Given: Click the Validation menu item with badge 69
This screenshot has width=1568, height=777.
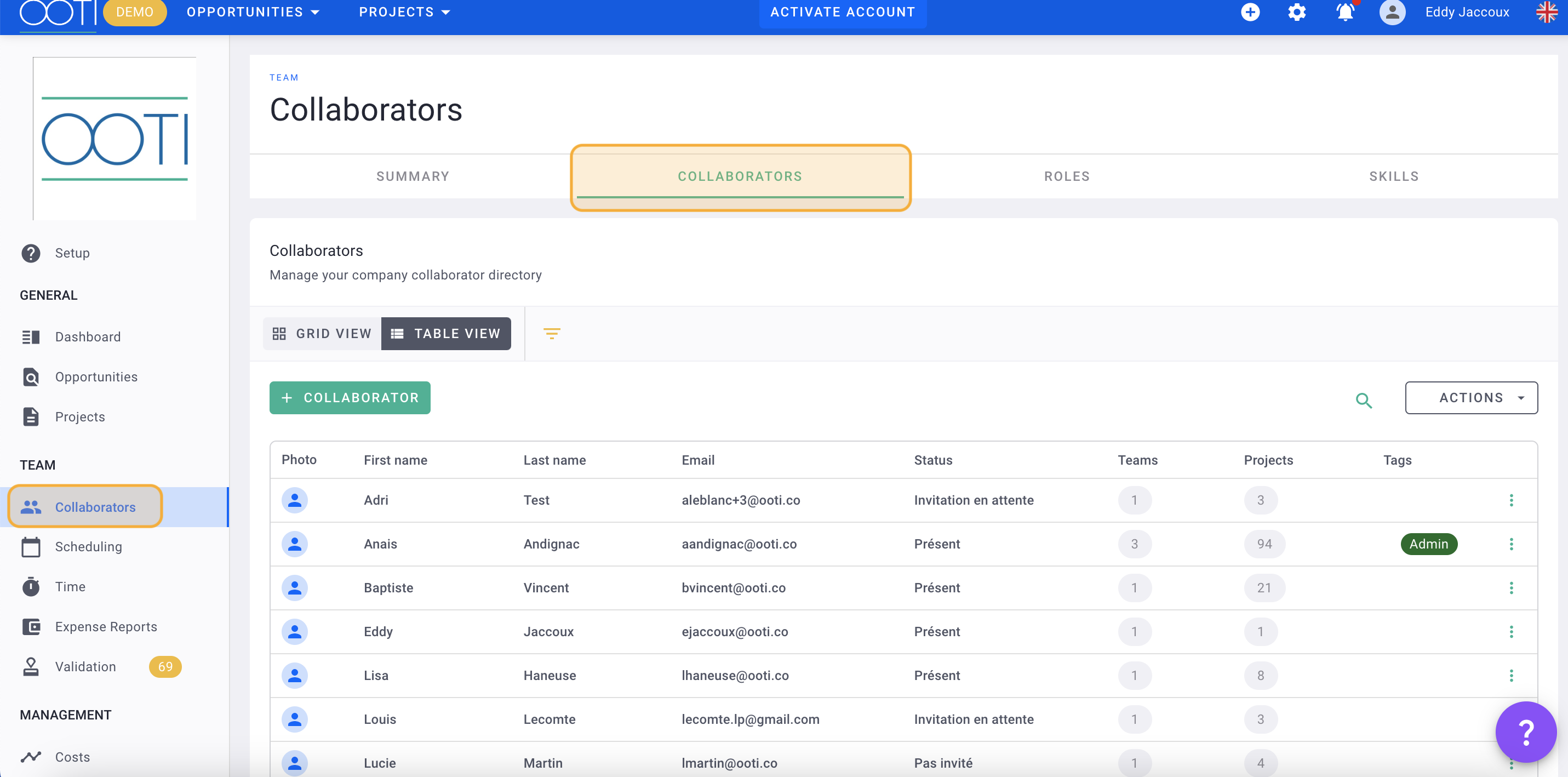Looking at the screenshot, I should (x=84, y=666).
